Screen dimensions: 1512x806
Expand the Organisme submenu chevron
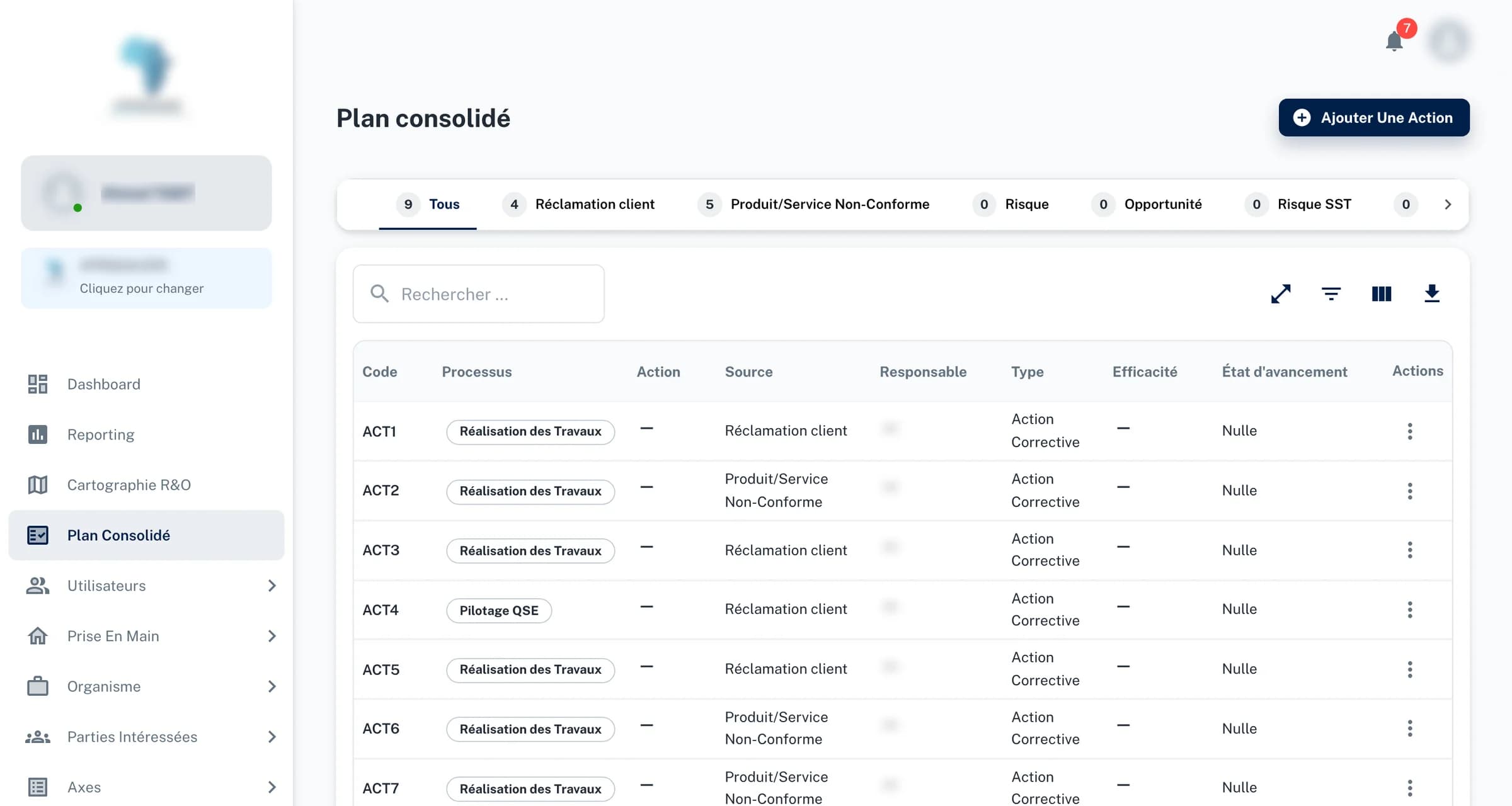tap(272, 686)
